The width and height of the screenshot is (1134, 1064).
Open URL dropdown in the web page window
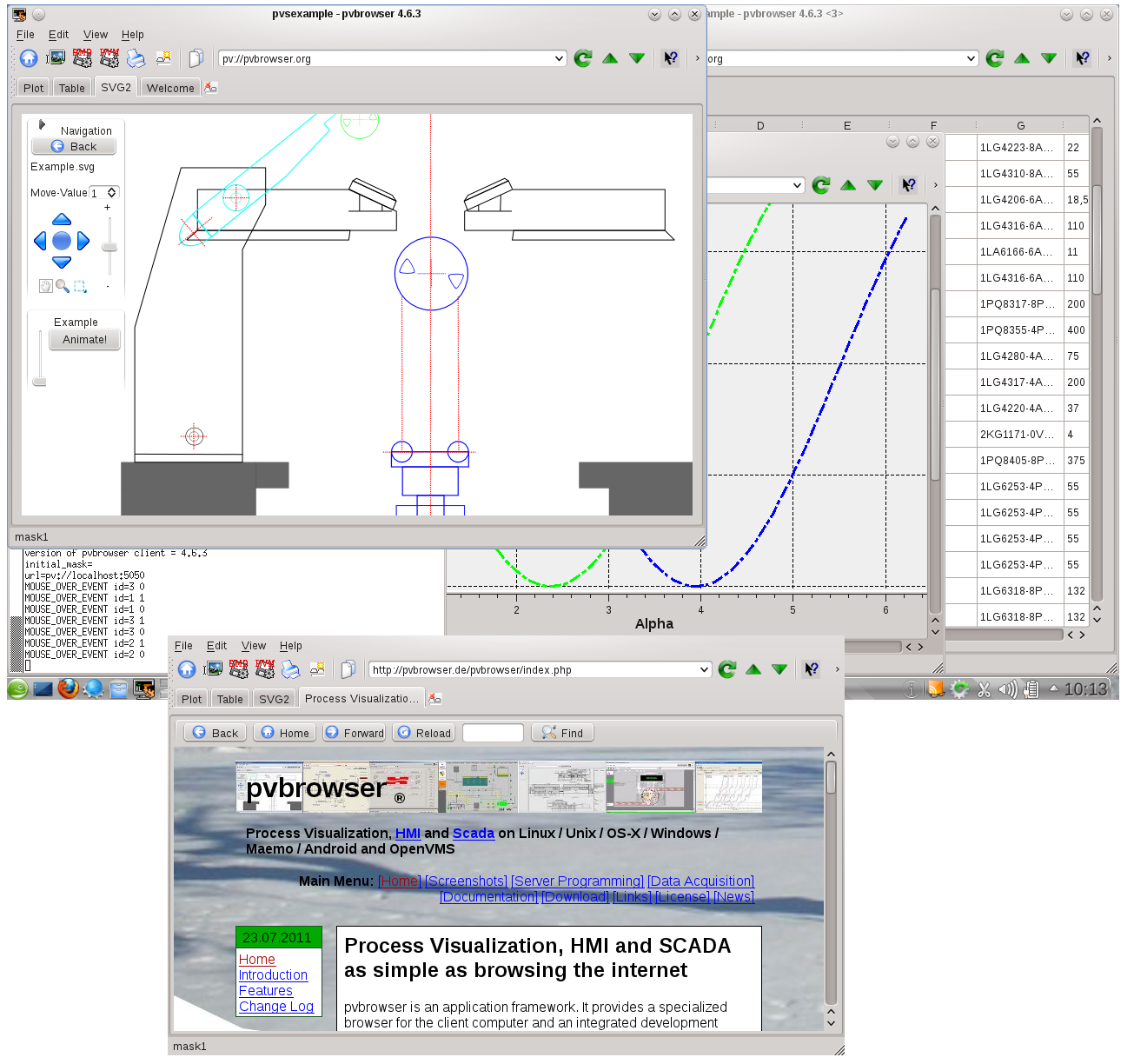click(704, 669)
